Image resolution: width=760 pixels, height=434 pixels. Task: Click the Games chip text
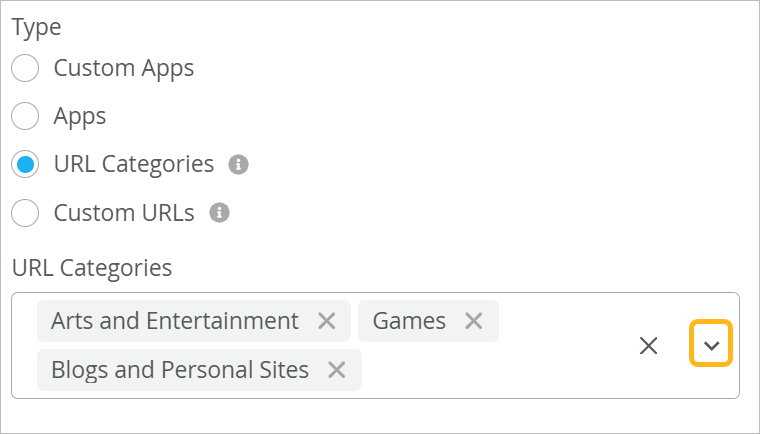pyautogui.click(x=409, y=321)
